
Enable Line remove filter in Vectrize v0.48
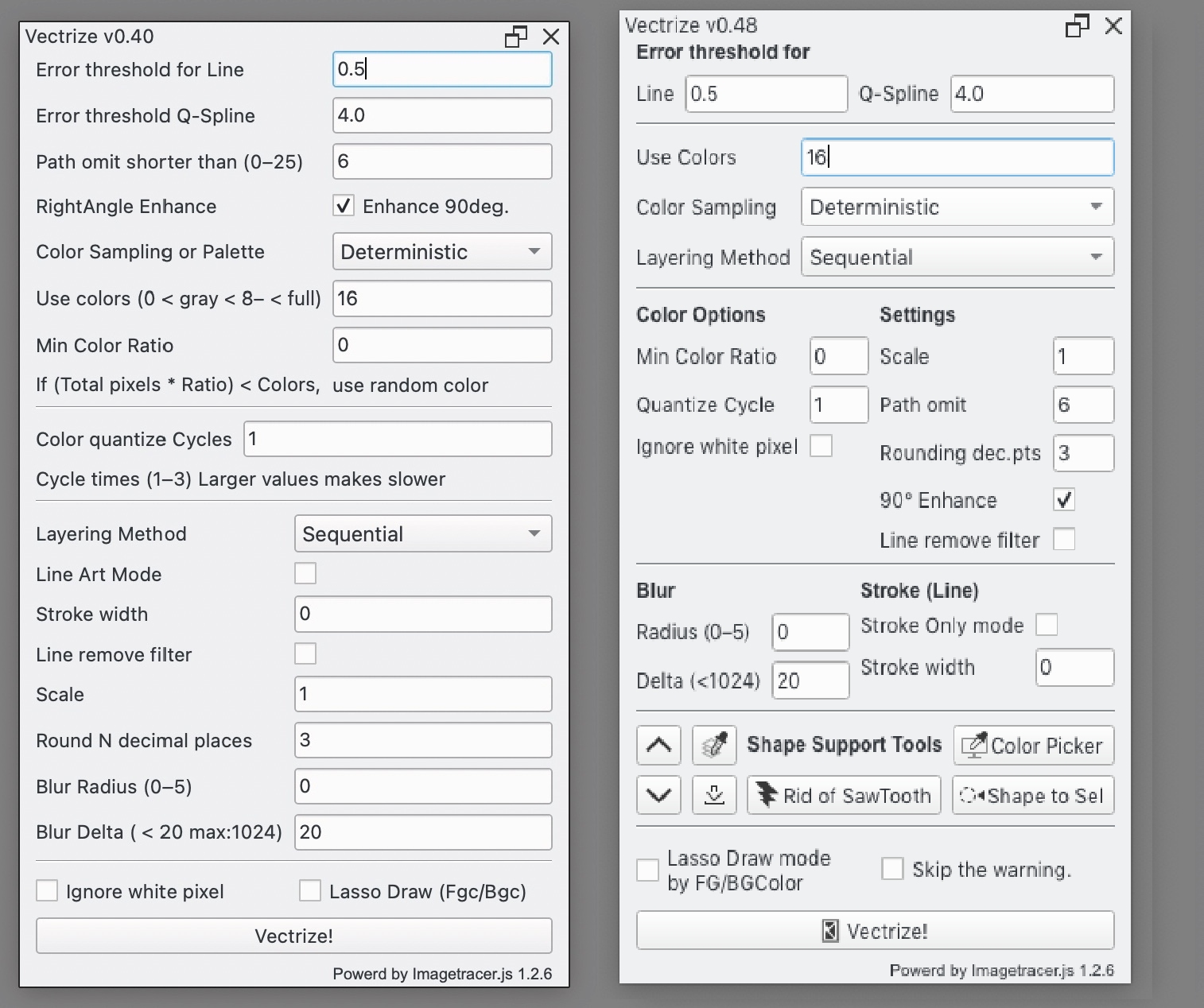click(x=1064, y=539)
